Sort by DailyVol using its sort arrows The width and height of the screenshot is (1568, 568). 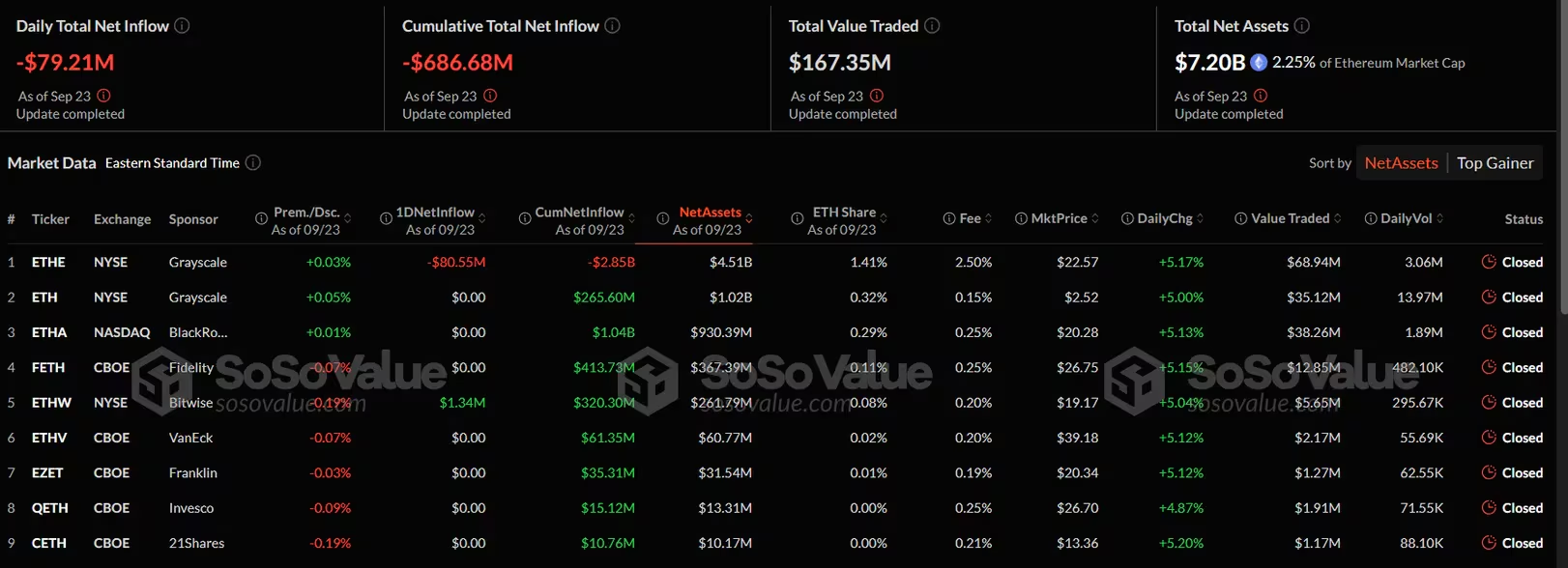click(x=1440, y=219)
